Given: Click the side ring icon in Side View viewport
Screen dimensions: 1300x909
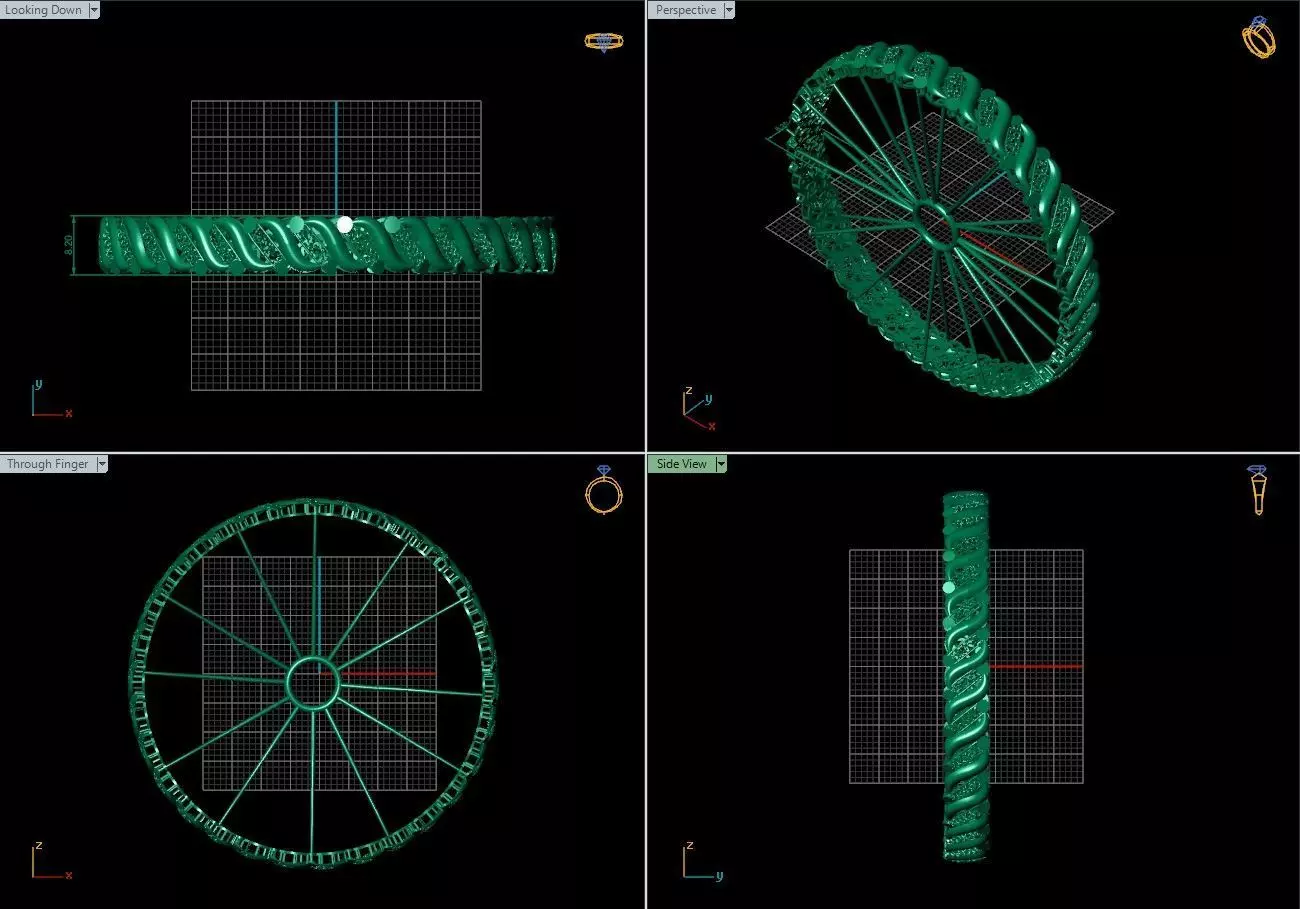Looking at the screenshot, I should click(x=1258, y=490).
